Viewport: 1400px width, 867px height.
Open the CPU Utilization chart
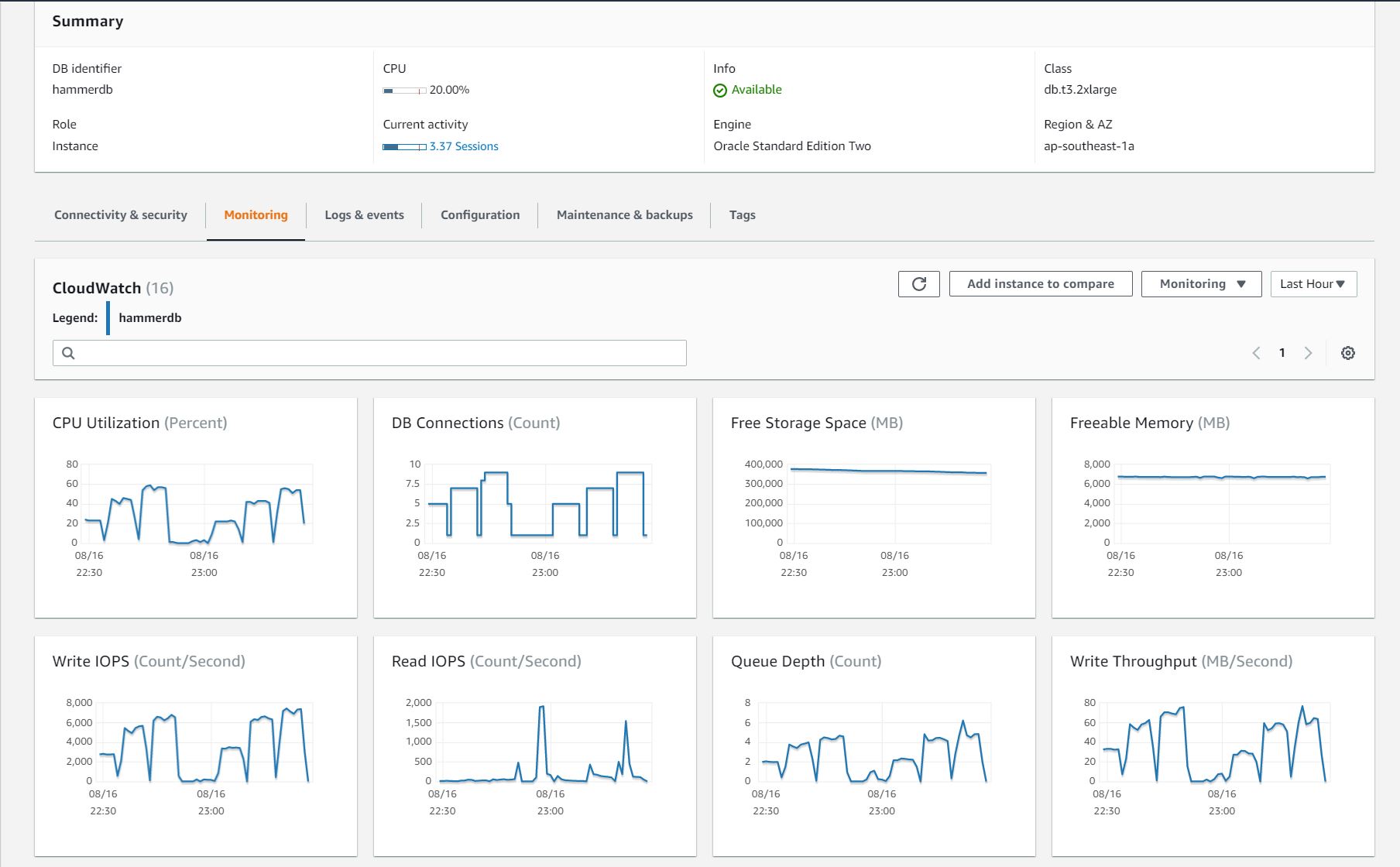pos(196,507)
